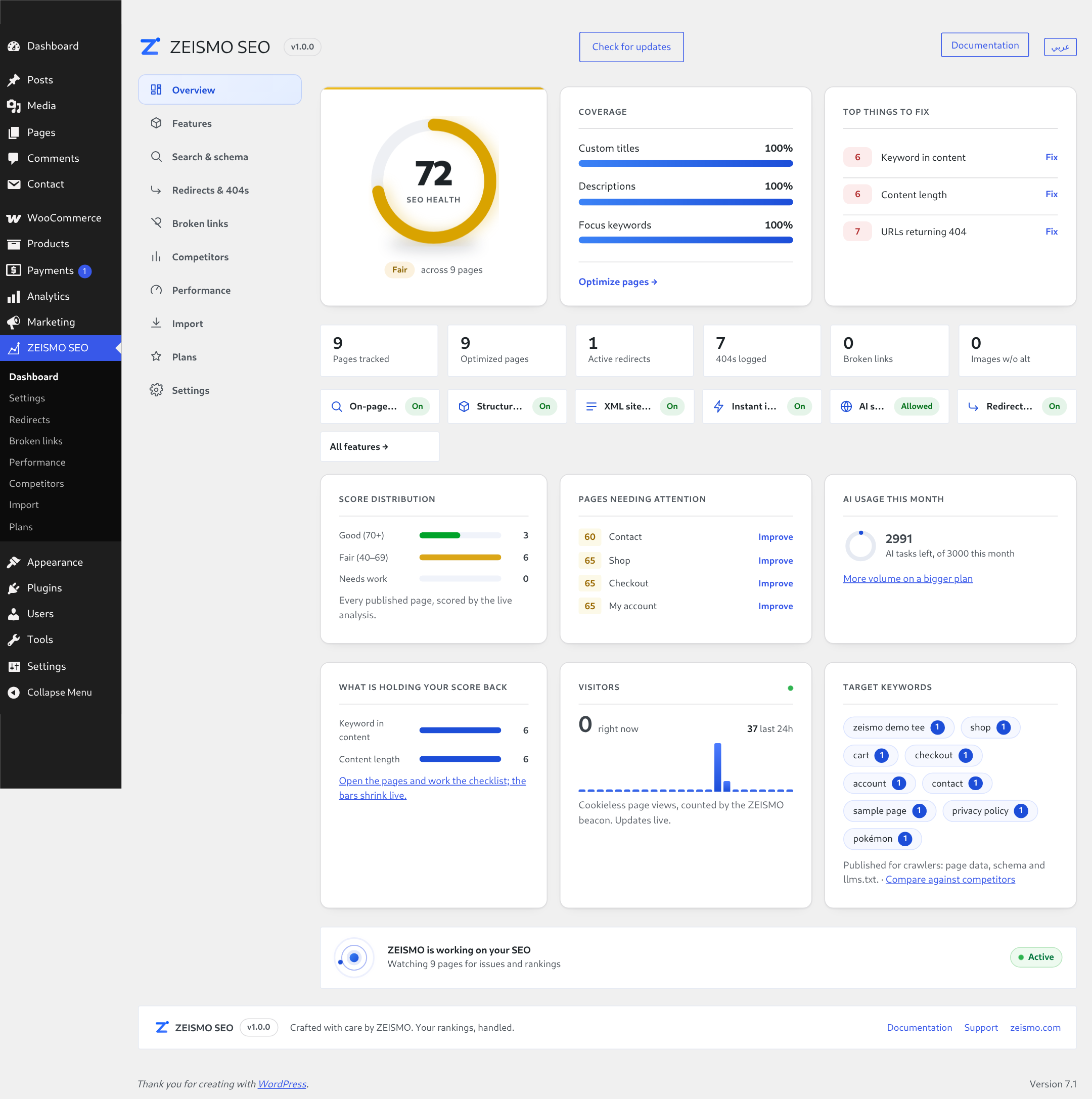Open the Plugins plug icon
The height and width of the screenshot is (1099, 1092).
(14, 588)
